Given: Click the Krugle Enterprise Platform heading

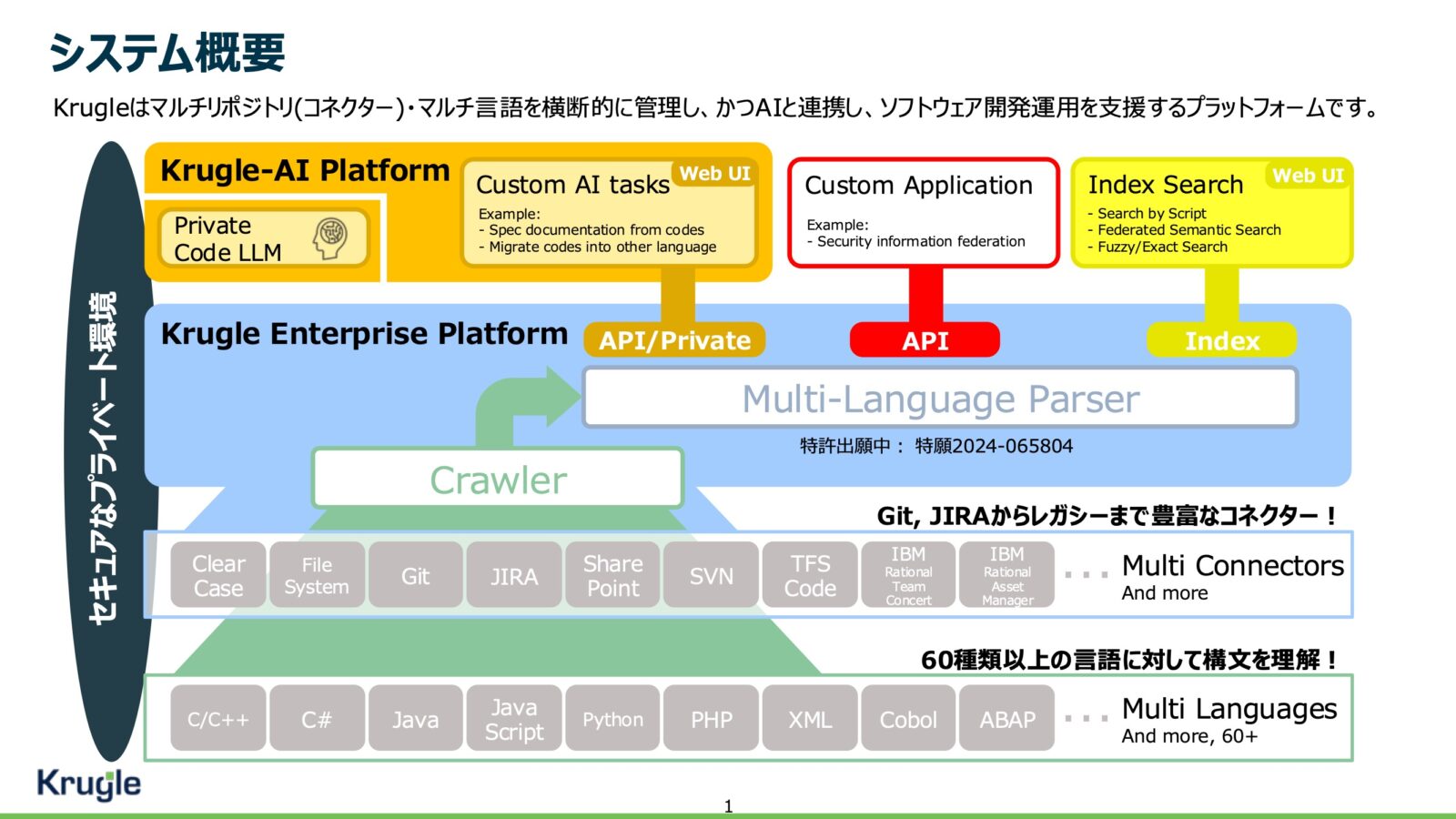Looking at the screenshot, I should coord(364,334).
